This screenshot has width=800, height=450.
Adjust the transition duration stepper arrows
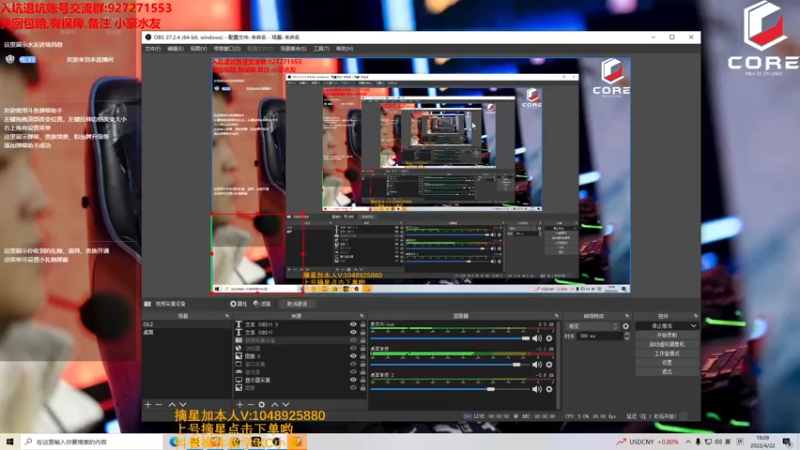627,336
